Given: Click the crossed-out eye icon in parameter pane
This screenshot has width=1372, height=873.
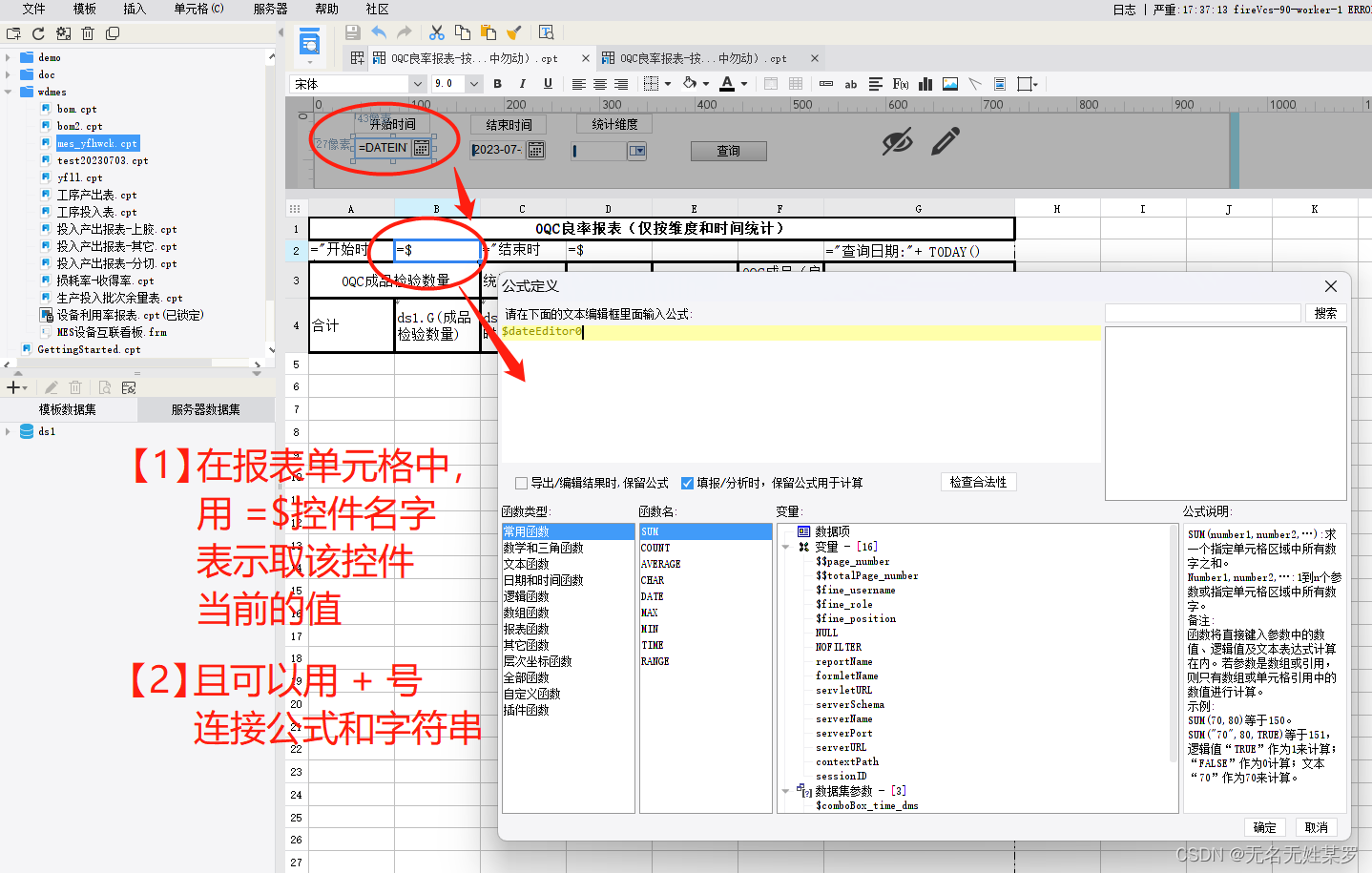Looking at the screenshot, I should 897,143.
